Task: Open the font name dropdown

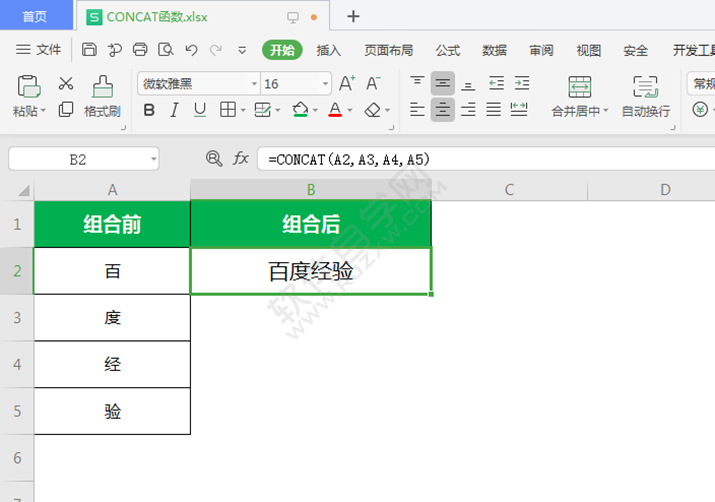Action: (254, 84)
